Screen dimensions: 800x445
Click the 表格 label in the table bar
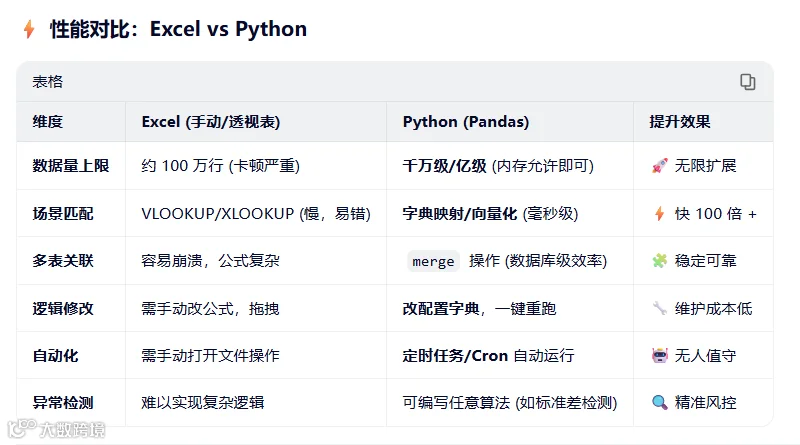click(47, 82)
